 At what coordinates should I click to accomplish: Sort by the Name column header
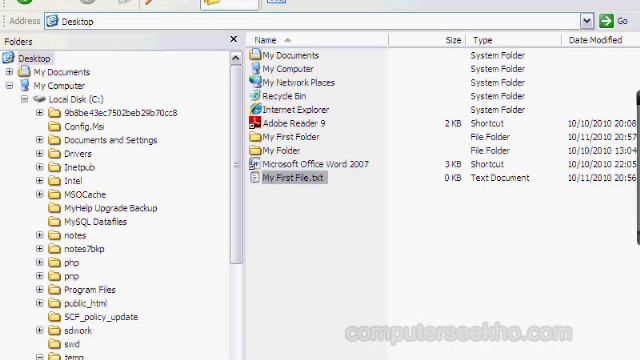pyautogui.click(x=317, y=40)
